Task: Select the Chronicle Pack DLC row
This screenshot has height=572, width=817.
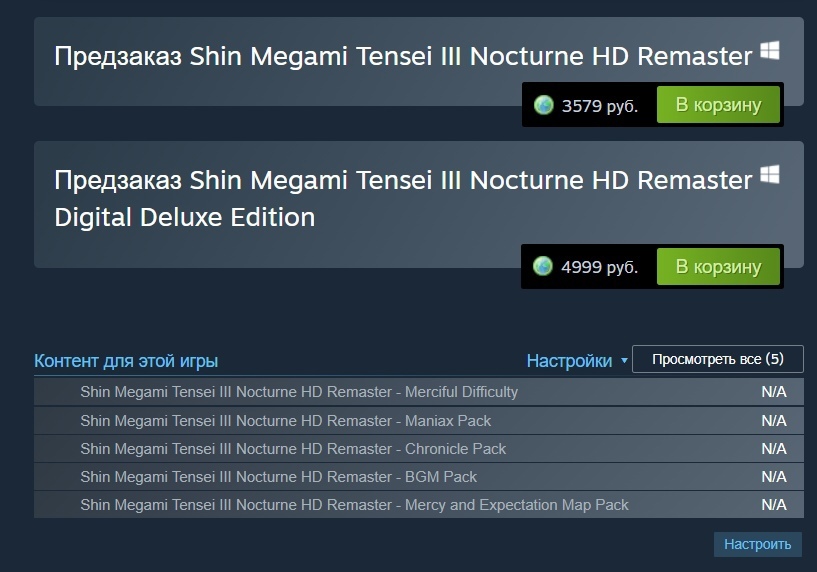Action: (293, 449)
